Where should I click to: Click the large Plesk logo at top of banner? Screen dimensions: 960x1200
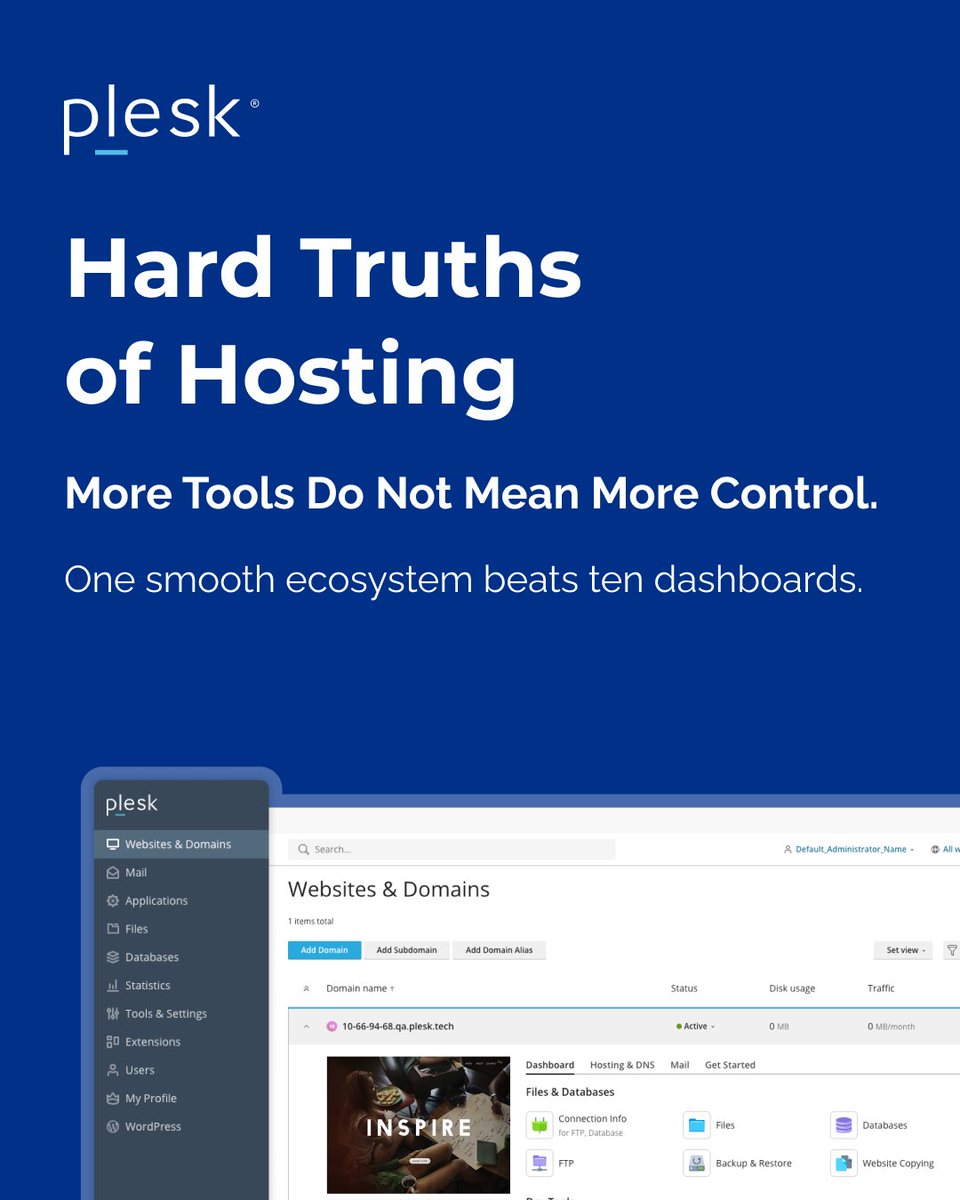click(x=162, y=122)
